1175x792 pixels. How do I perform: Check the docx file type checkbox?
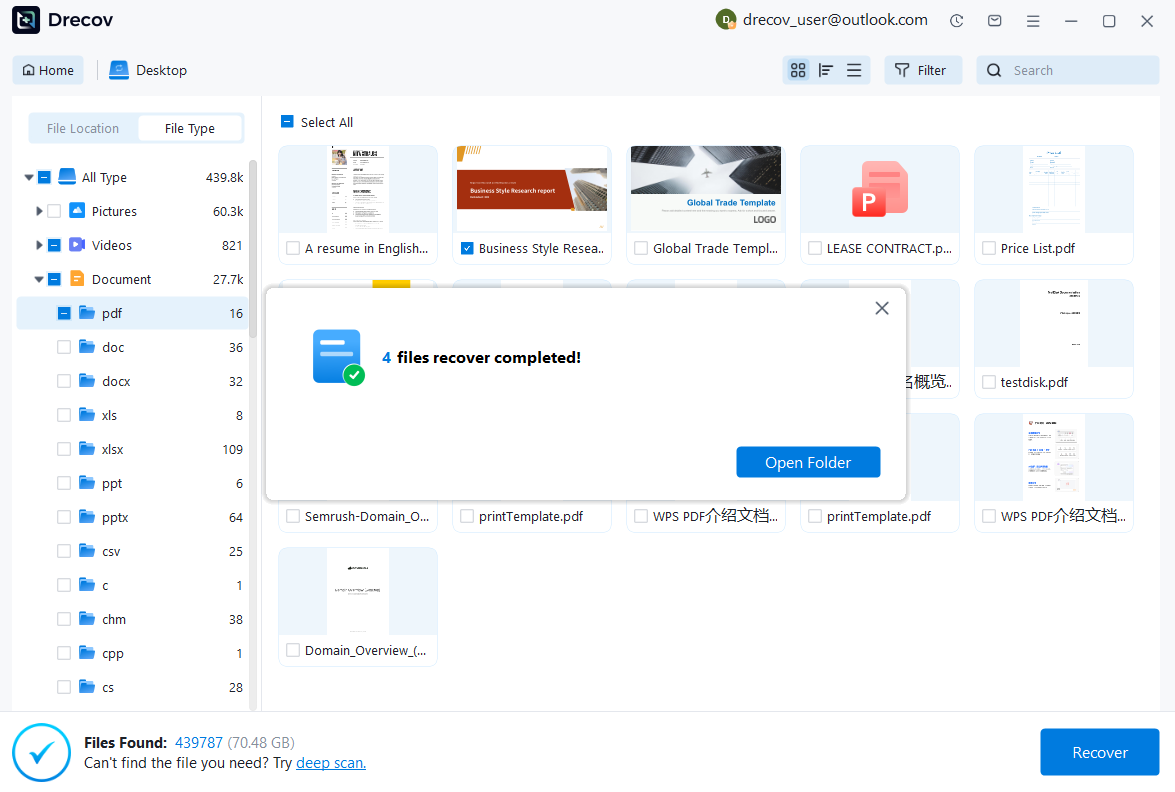coord(64,381)
